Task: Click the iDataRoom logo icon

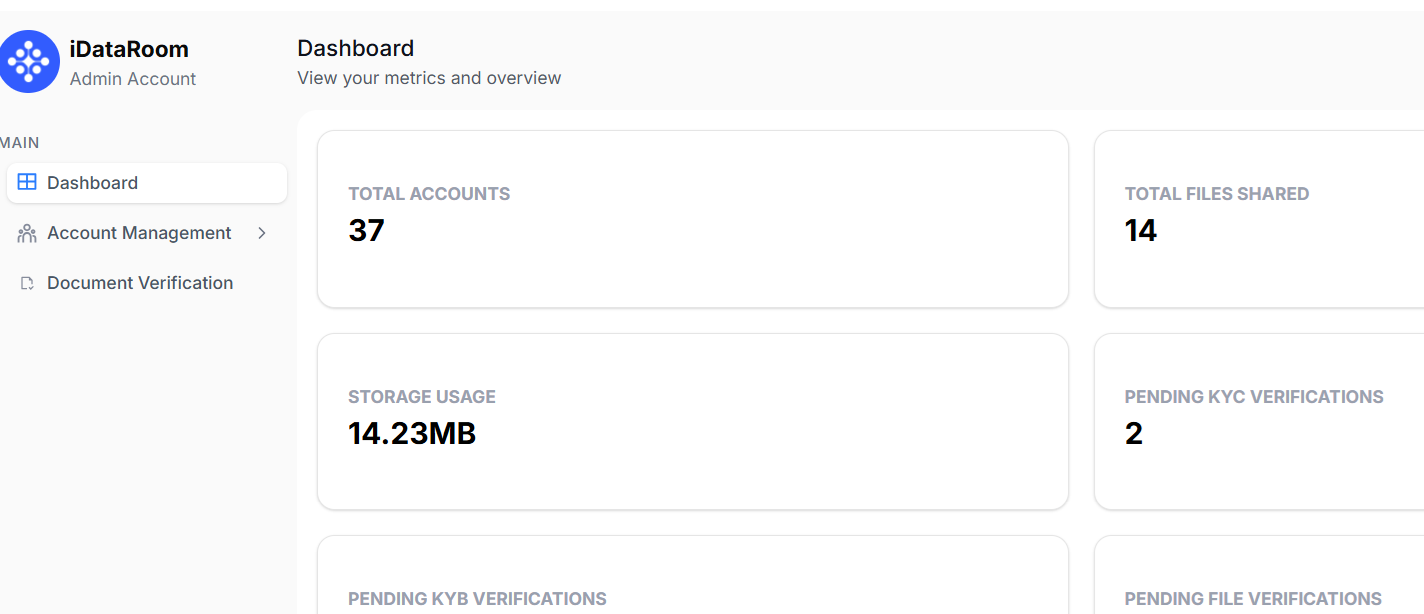Action: 29,62
